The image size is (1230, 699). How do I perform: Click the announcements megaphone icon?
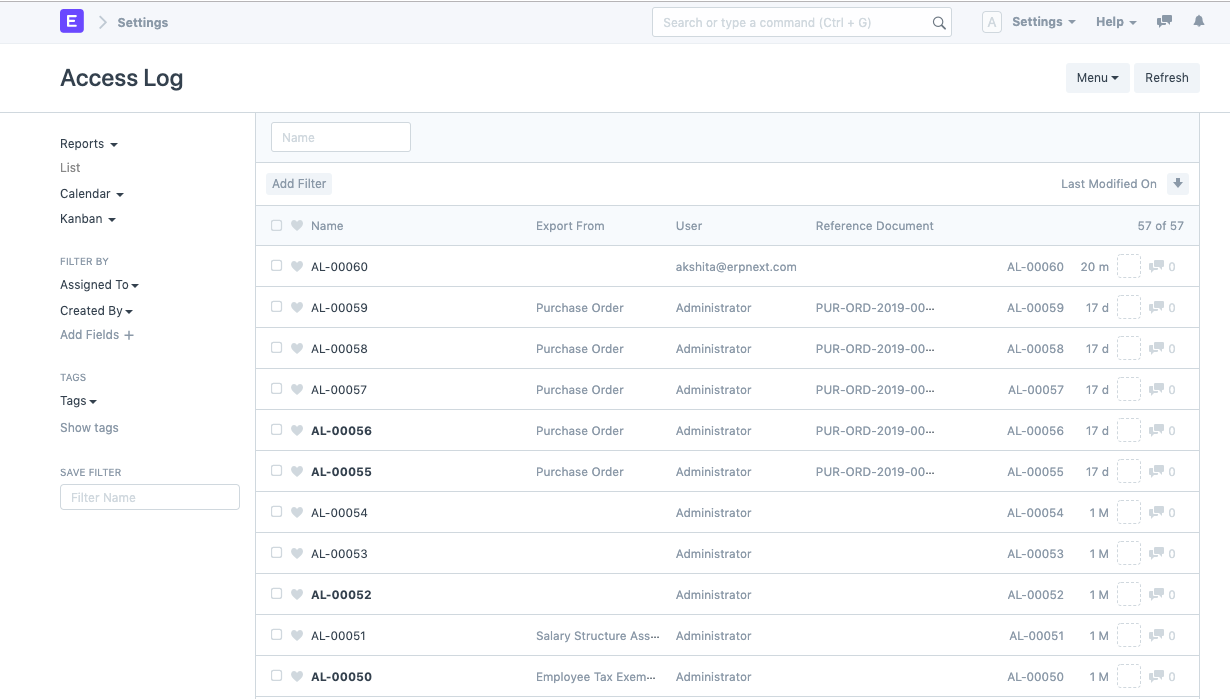(1163, 21)
